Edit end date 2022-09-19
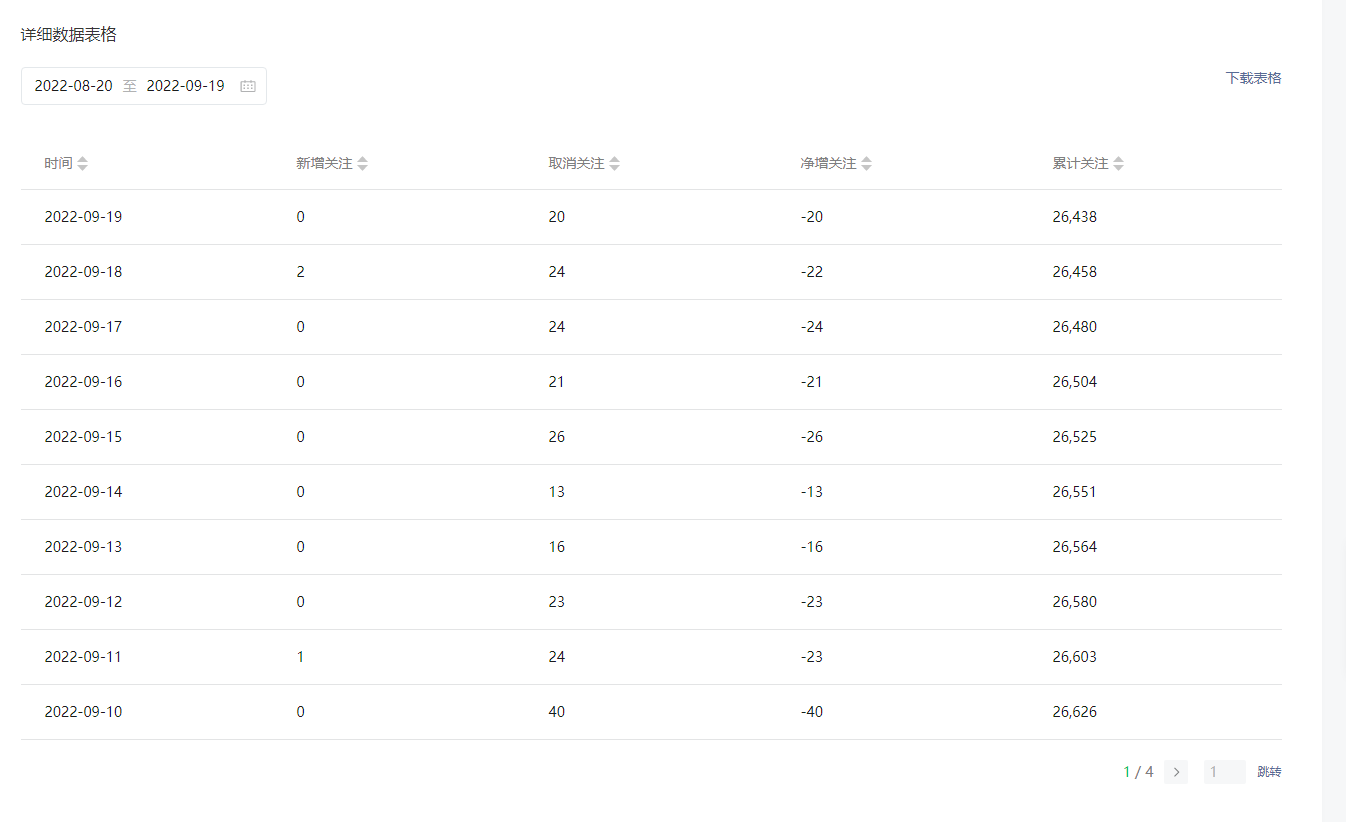 (x=186, y=86)
